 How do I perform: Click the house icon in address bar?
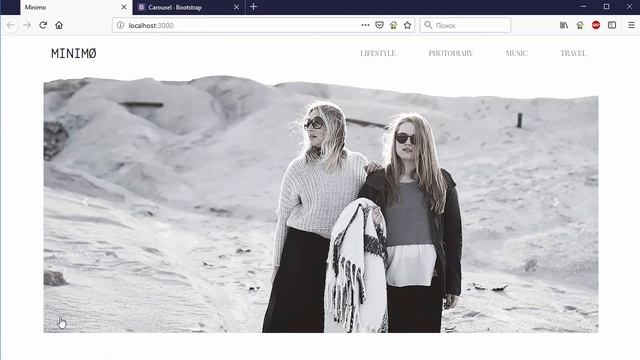tap(393, 25)
